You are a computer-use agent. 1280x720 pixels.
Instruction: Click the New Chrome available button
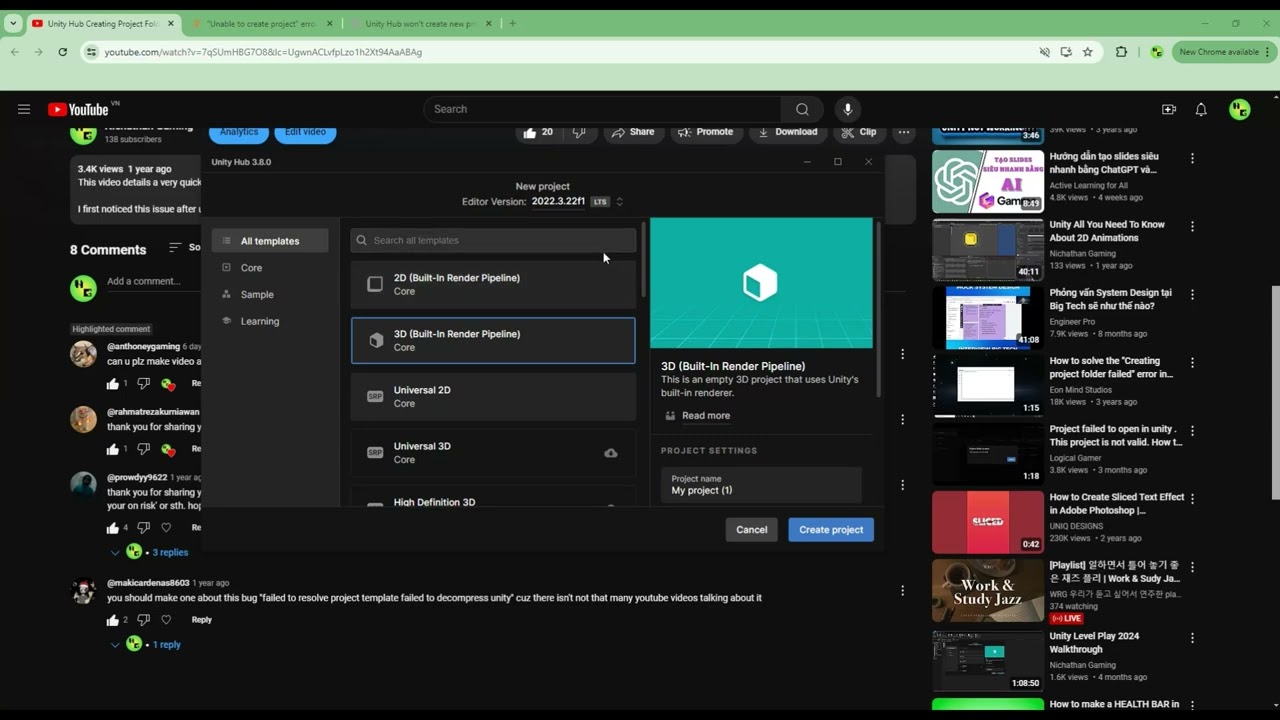pos(1224,52)
